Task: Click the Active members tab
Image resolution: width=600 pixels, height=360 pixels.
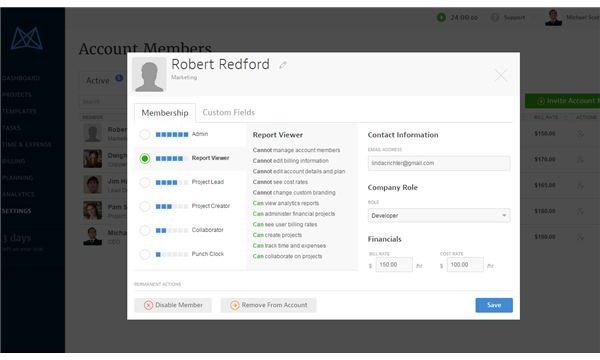Action: pos(98,81)
